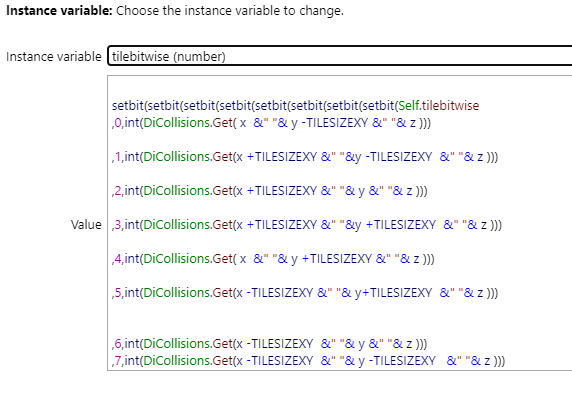Image resolution: width=572 pixels, height=397 pixels.
Task: Place cursor on the line starting with ,5,int
Action: [x=305, y=292]
